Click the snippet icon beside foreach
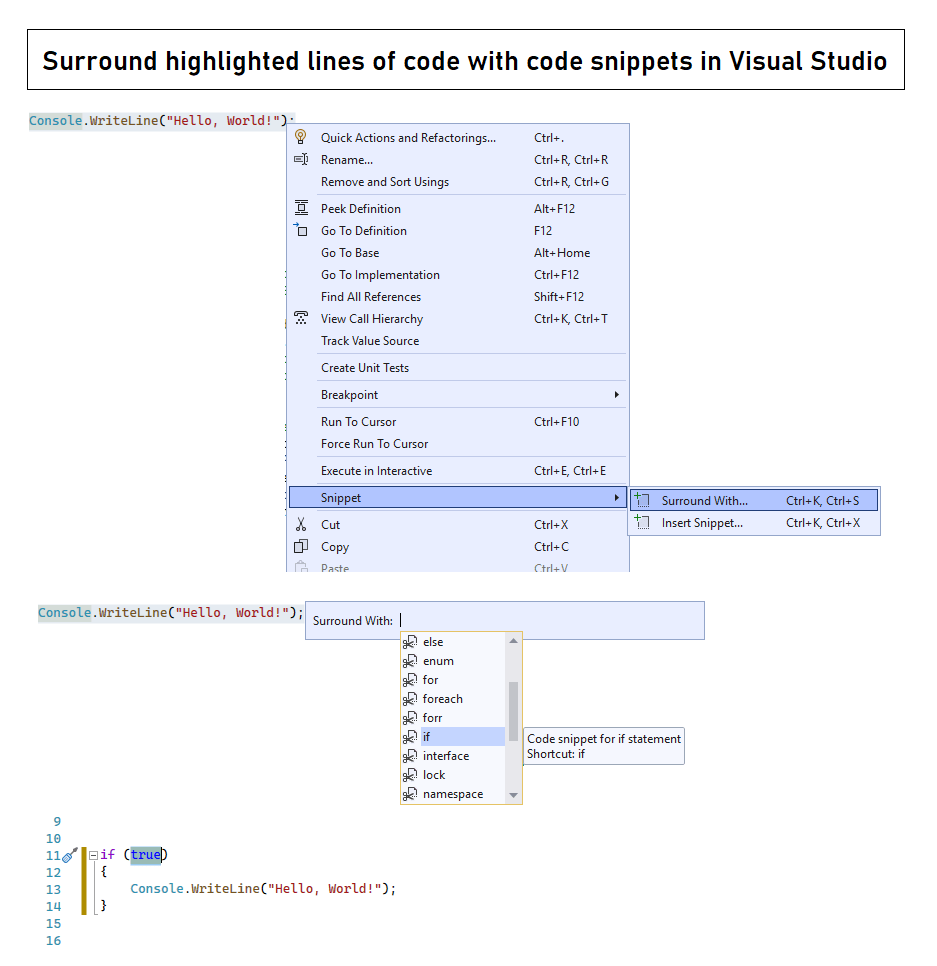The image size is (937, 966). (410, 699)
